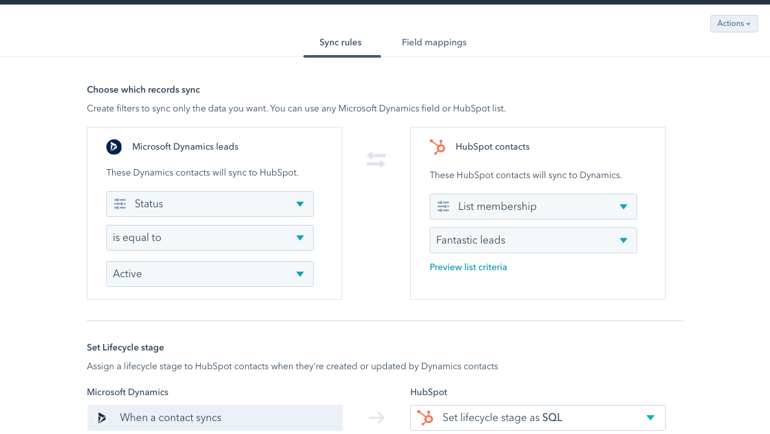
Task: Click the Choose which records sync heading
Action: [x=143, y=90]
